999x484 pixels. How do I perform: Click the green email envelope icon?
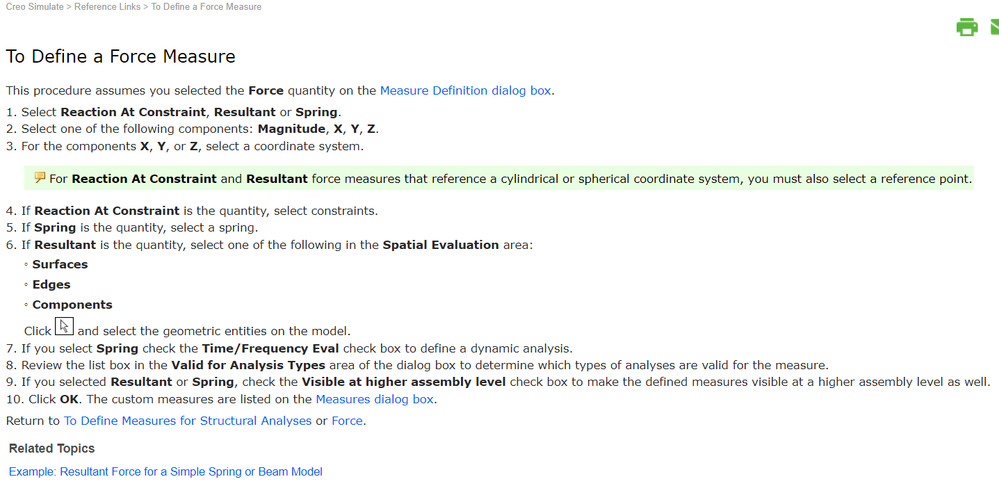pos(994,27)
